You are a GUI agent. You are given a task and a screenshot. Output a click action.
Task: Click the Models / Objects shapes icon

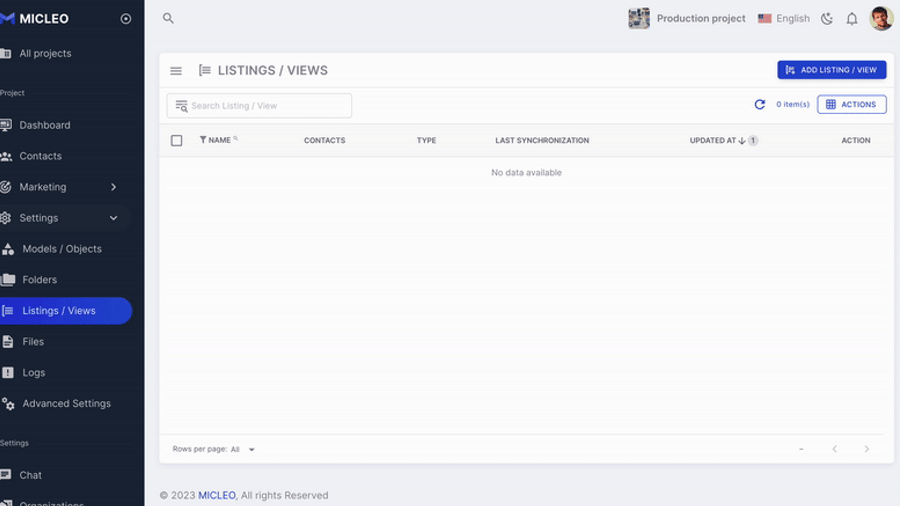8,249
